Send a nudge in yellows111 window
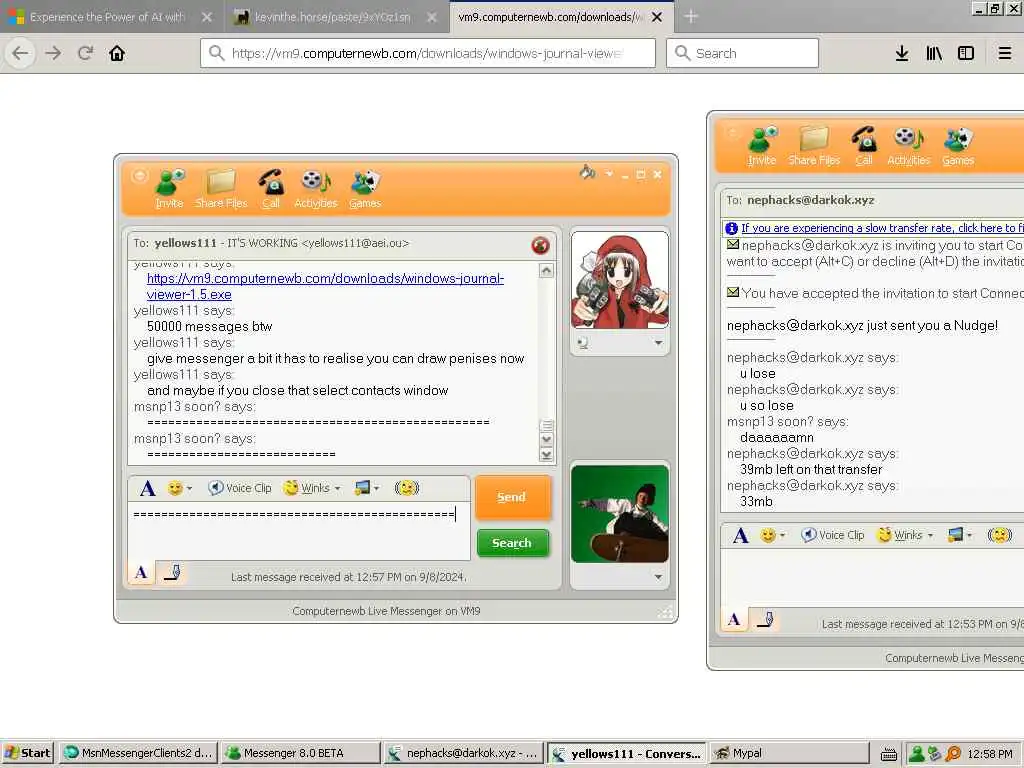Screen dimensions: 1024x768 tap(406, 488)
